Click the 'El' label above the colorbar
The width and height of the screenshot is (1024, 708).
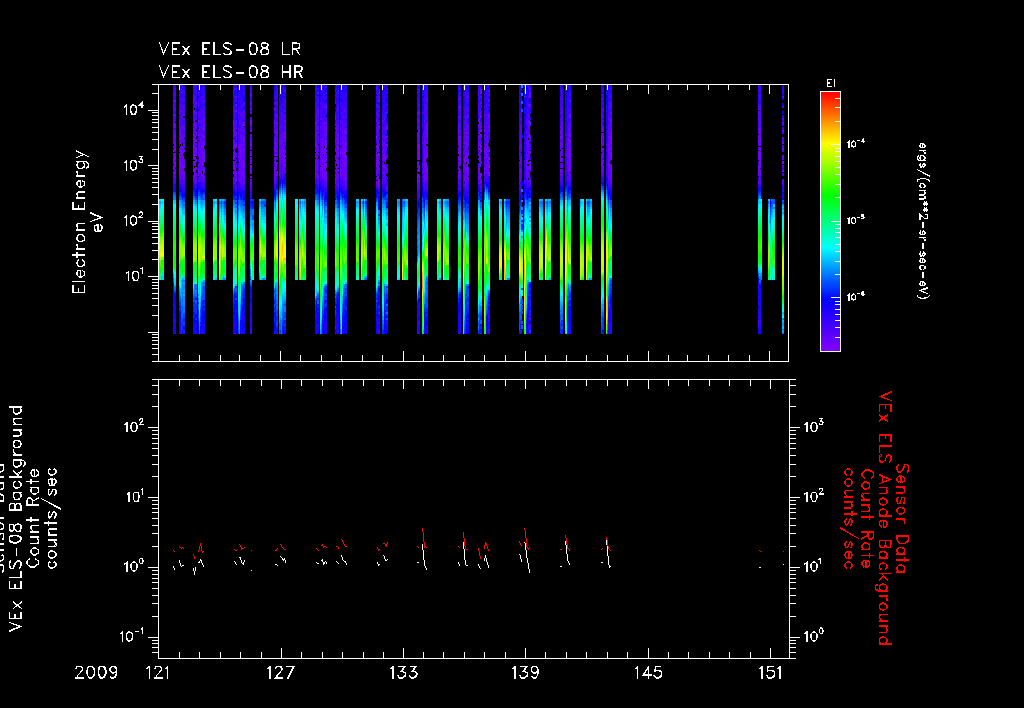click(x=831, y=84)
